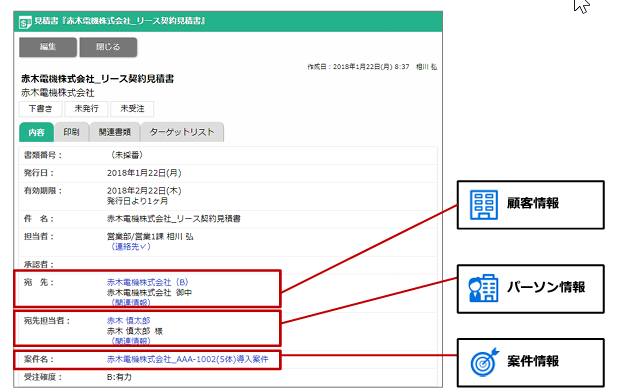Click the B:有力 order probability value
This screenshot has width=640, height=392.
(x=119, y=377)
